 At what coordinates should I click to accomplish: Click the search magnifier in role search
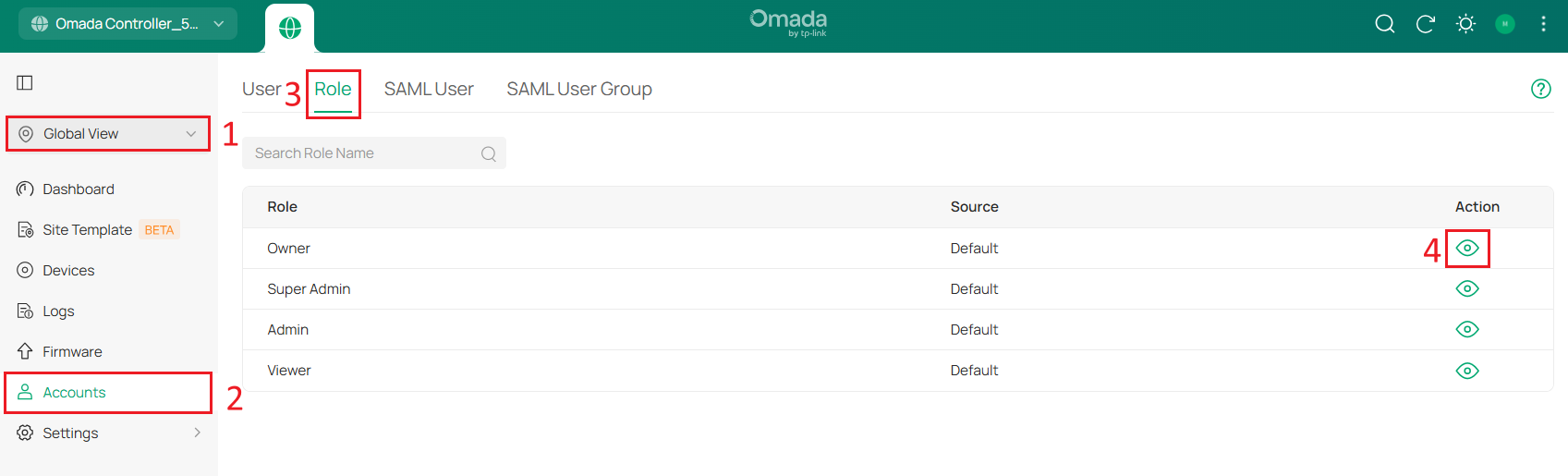[489, 153]
